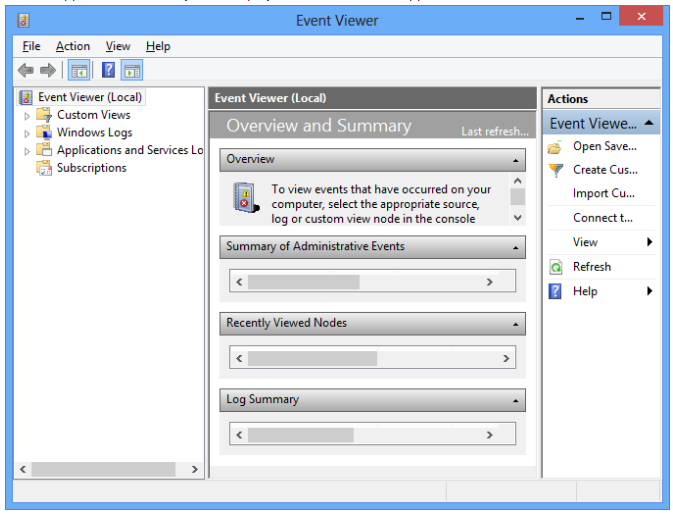
Task: Collapse Summary of Administrative Events section
Action: click(x=515, y=248)
